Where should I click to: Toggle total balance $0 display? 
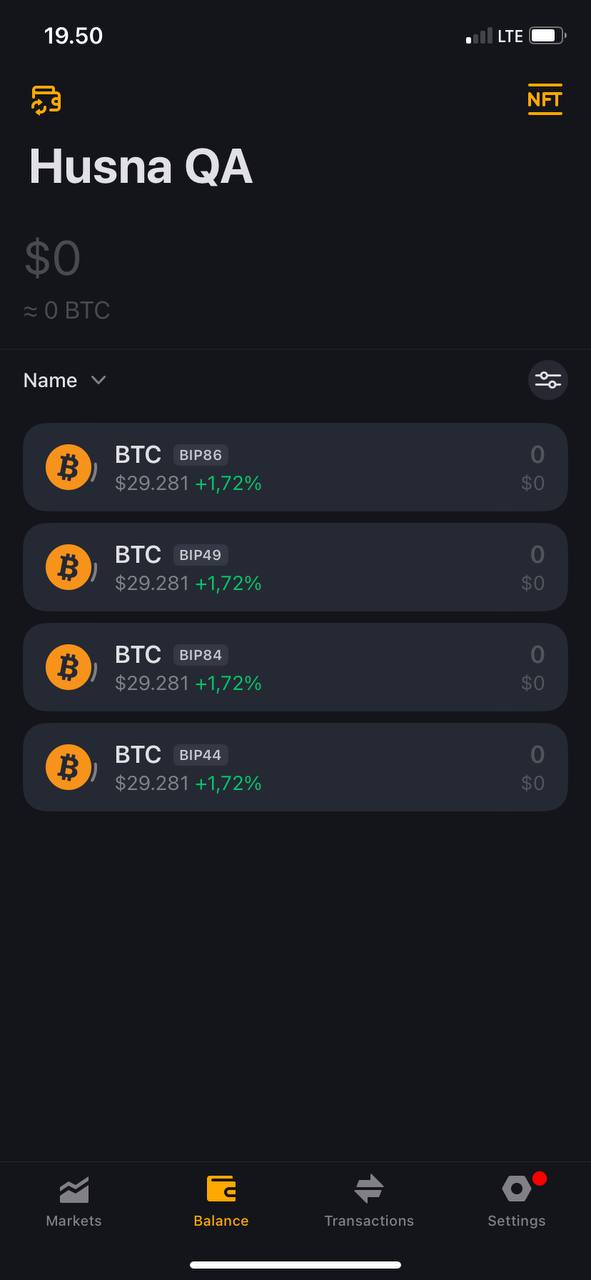click(53, 258)
